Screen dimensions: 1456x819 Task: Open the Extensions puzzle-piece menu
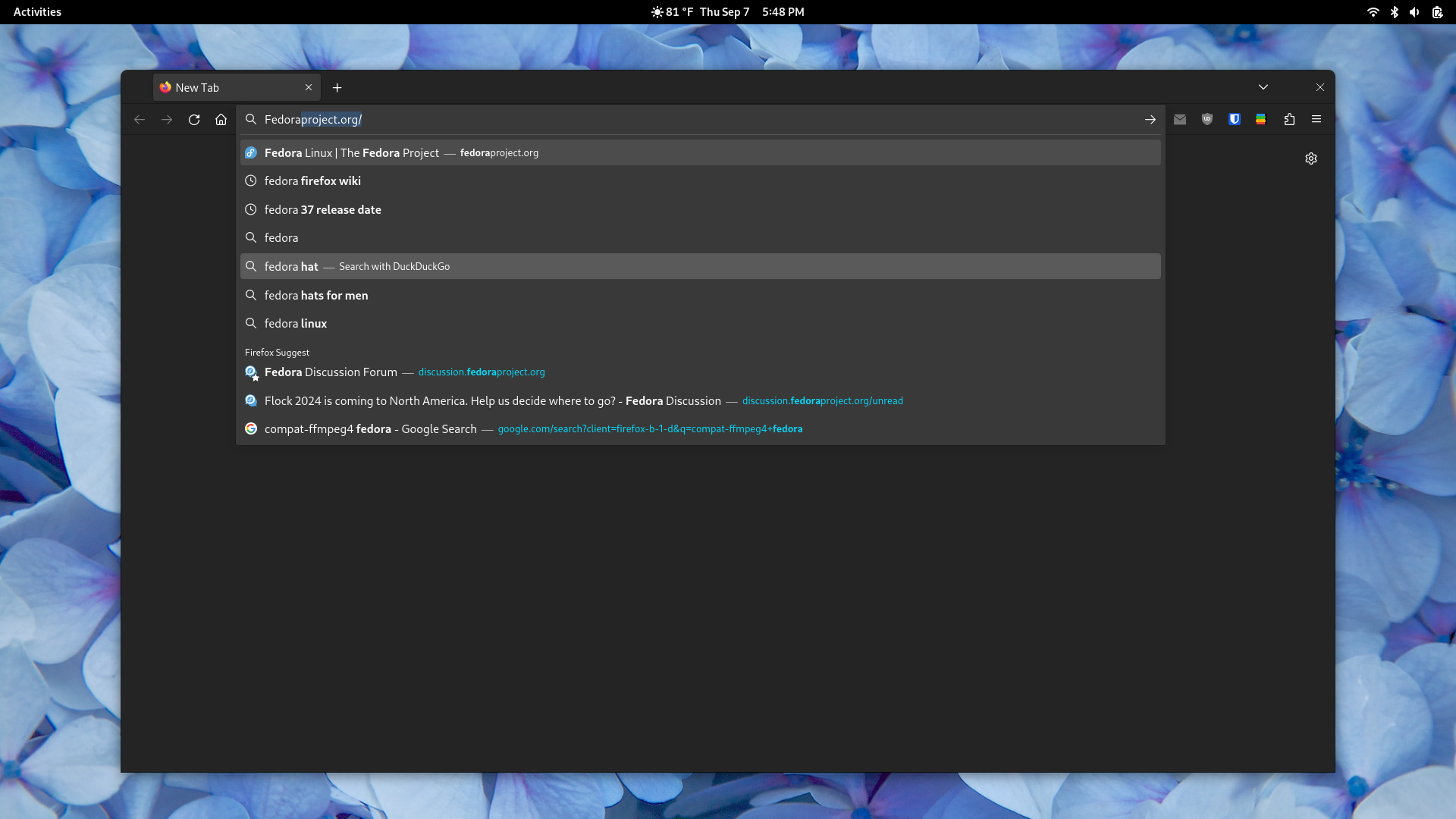pos(1289,119)
